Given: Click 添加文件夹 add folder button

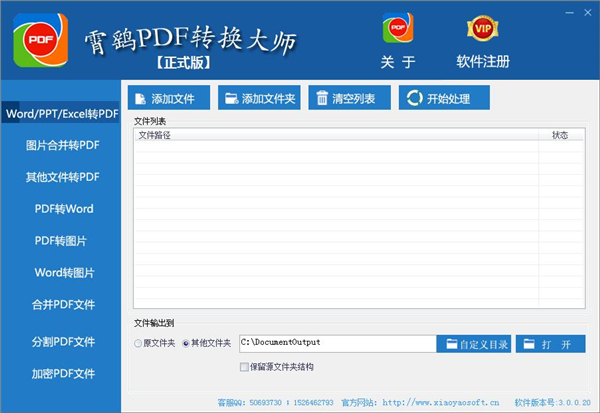Looking at the screenshot, I should click(x=259, y=98).
